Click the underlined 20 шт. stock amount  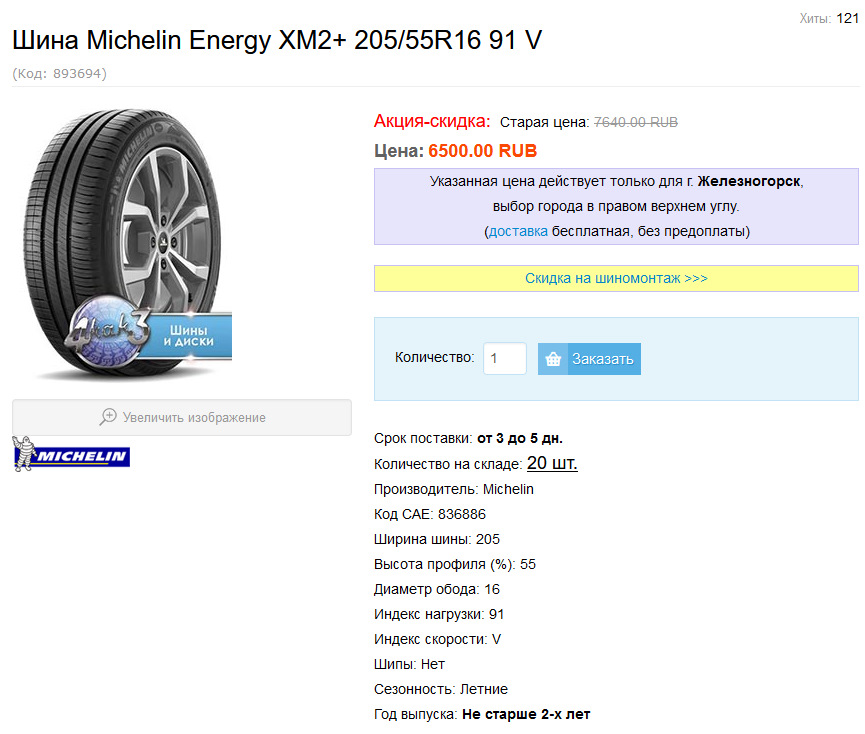point(552,463)
